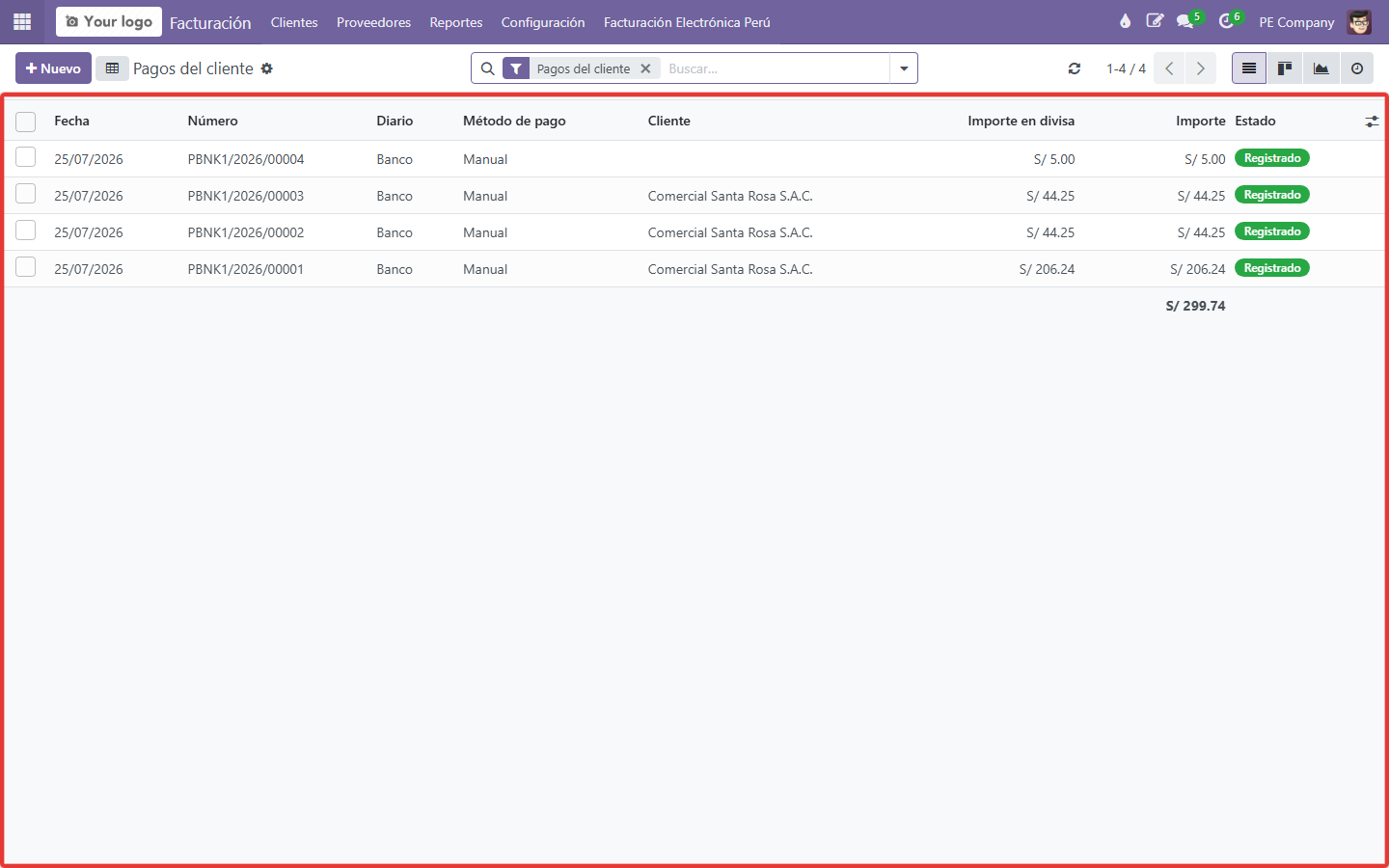Create a new payment with Nuevo

pyautogui.click(x=53, y=68)
